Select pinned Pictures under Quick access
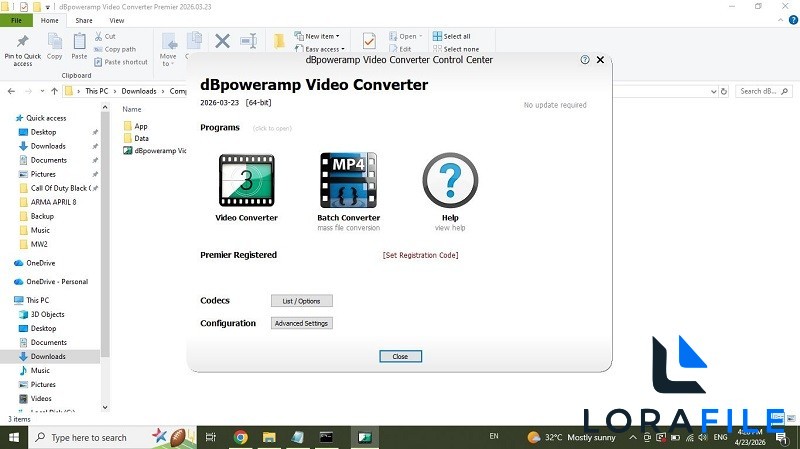Image resolution: width=800 pixels, height=449 pixels. point(43,174)
